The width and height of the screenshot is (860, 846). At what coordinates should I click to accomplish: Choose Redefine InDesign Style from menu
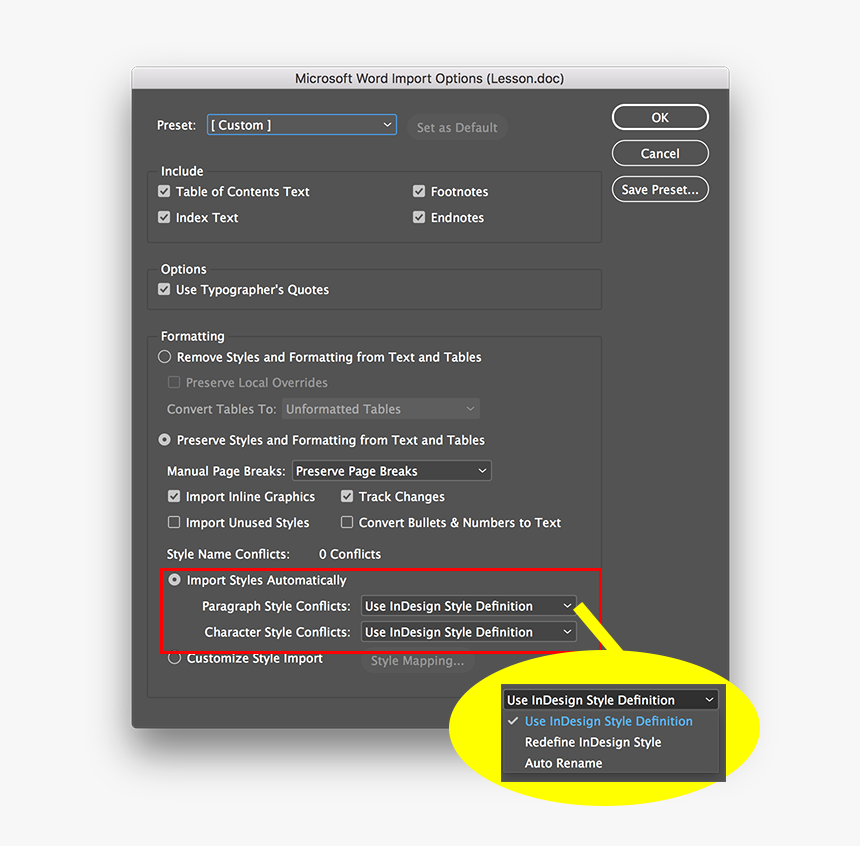(593, 742)
